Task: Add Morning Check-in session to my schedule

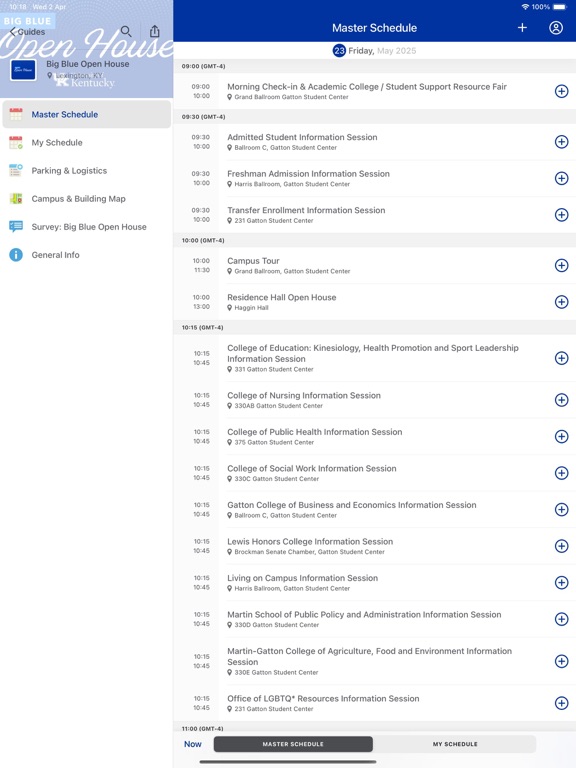Action: [561, 91]
